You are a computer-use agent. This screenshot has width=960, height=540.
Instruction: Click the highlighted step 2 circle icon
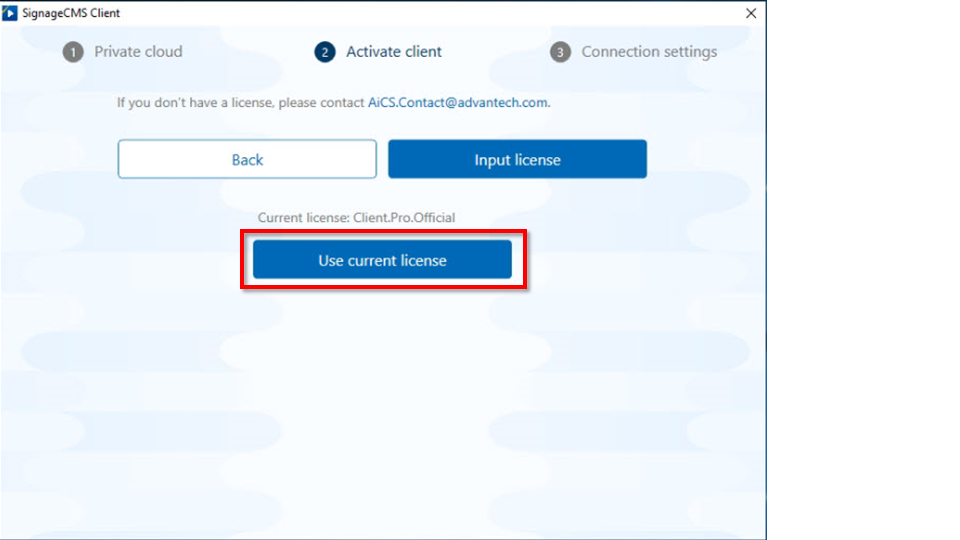click(324, 52)
